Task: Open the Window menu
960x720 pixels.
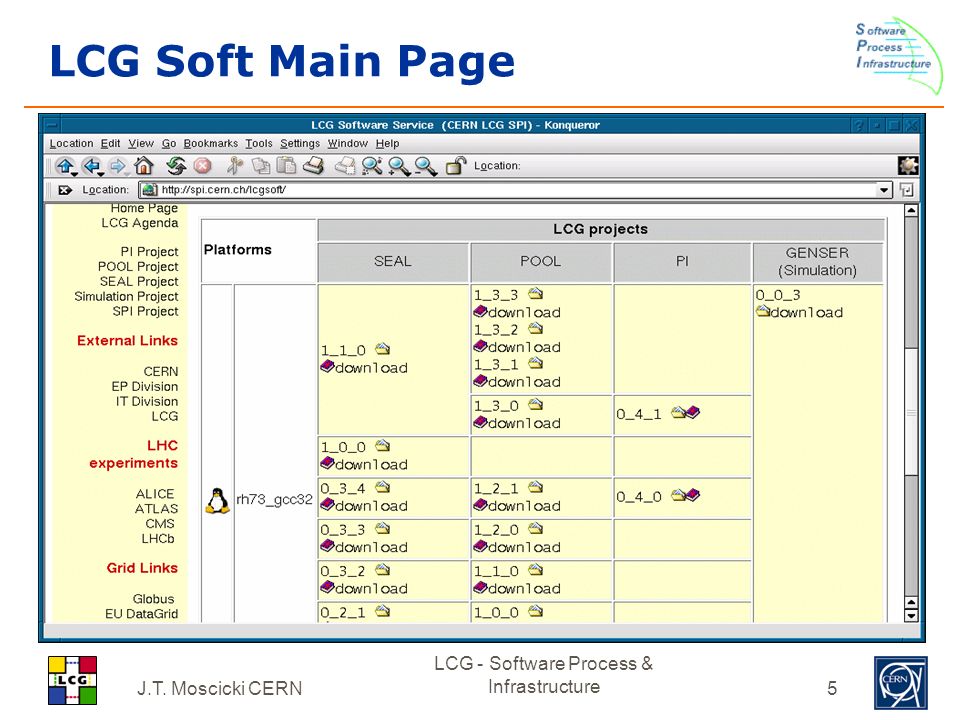Action: coord(348,143)
